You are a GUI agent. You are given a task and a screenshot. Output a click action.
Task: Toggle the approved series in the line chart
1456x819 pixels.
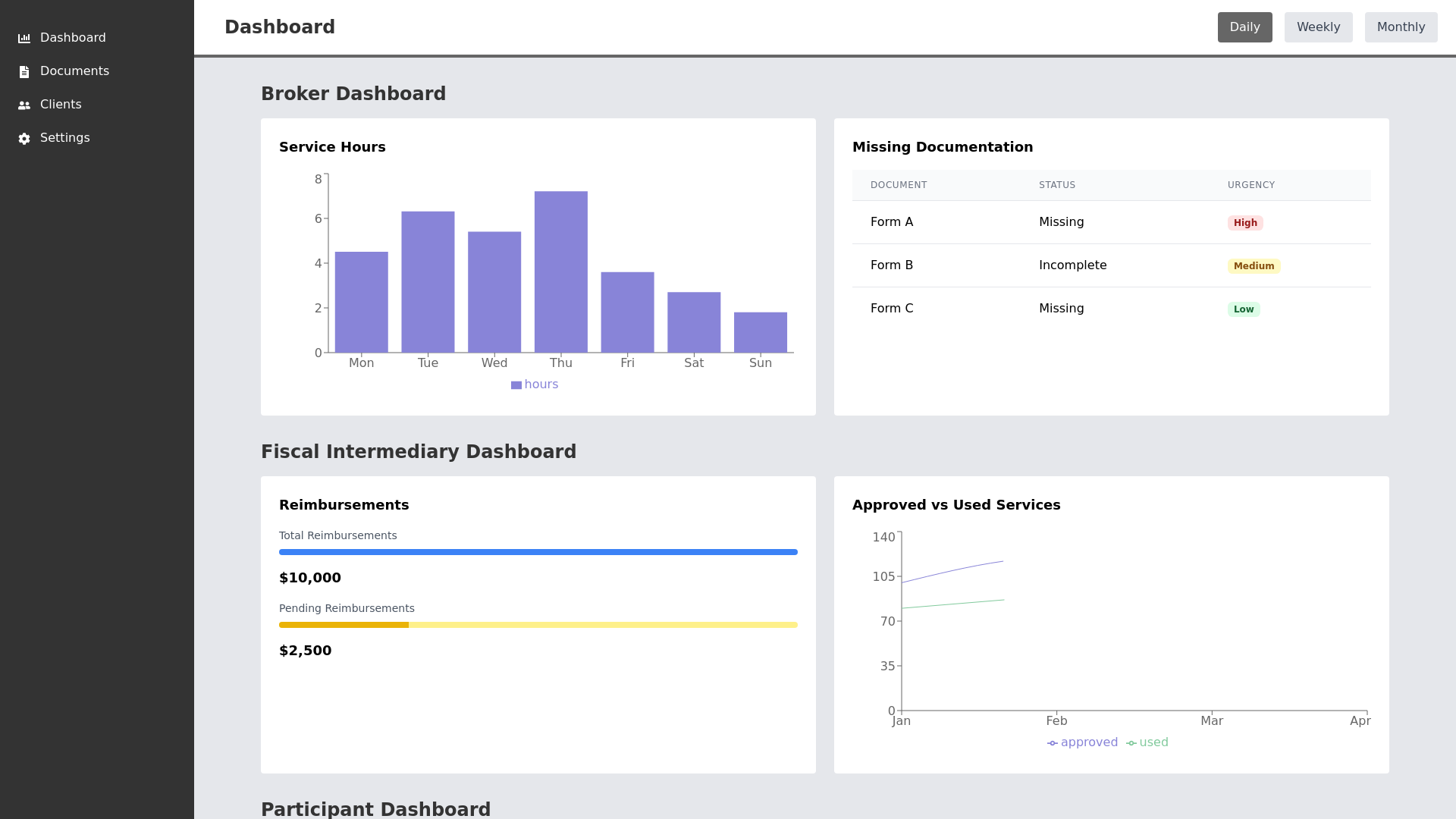tap(1082, 742)
